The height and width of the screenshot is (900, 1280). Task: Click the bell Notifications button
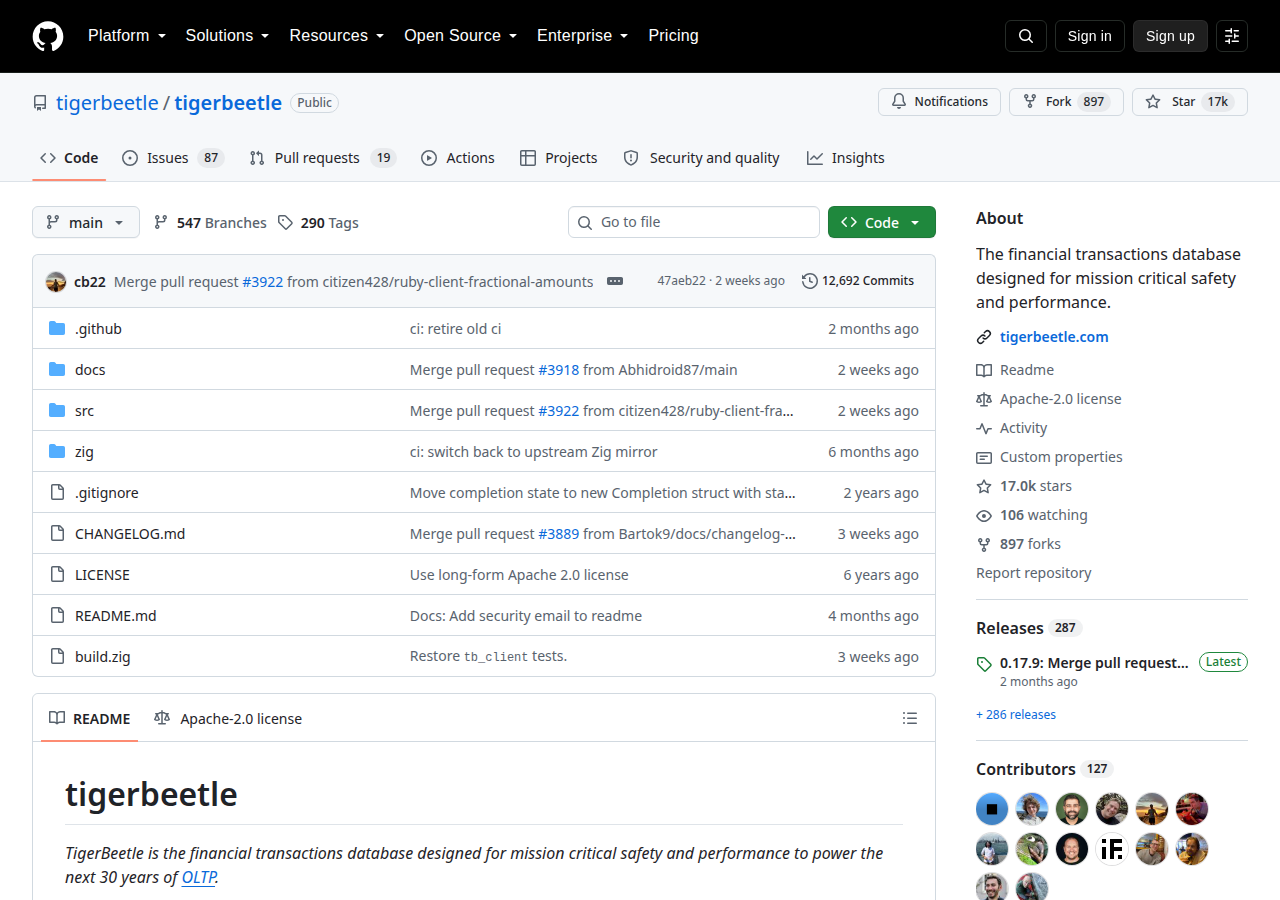[939, 102]
